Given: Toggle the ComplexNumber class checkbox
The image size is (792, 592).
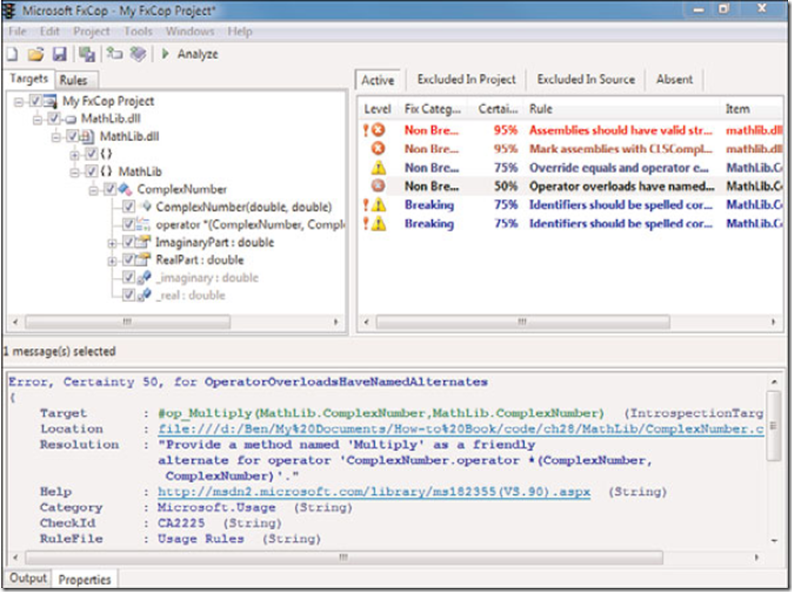Looking at the screenshot, I should tap(110, 189).
